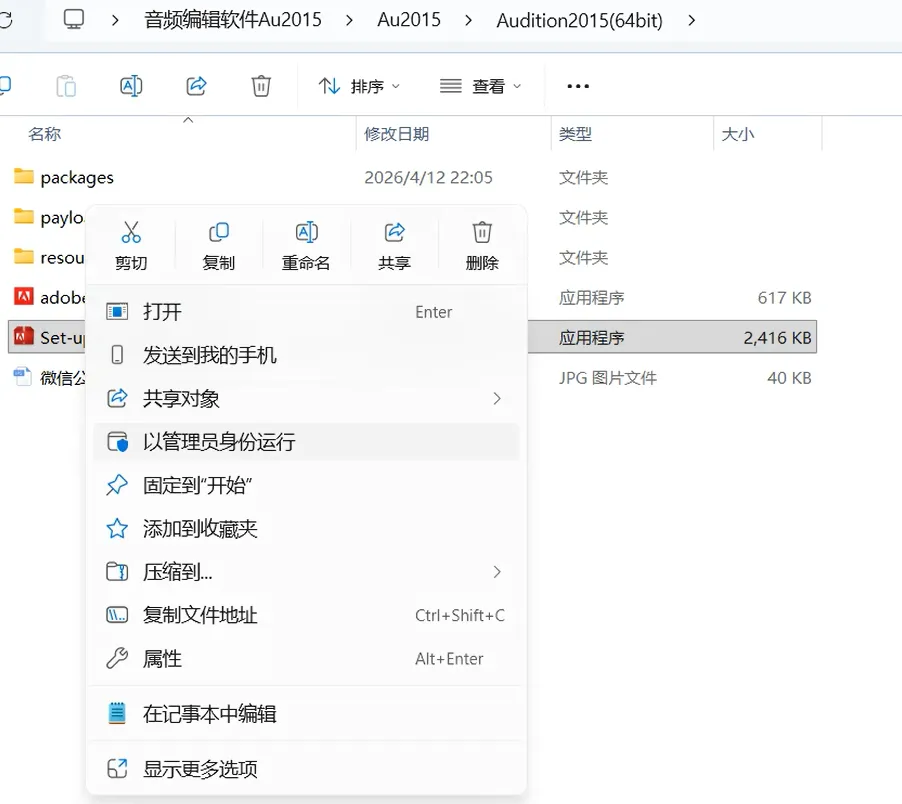902x804 pixels.
Task: Click the Cut icon in context menu
Action: pos(131,232)
